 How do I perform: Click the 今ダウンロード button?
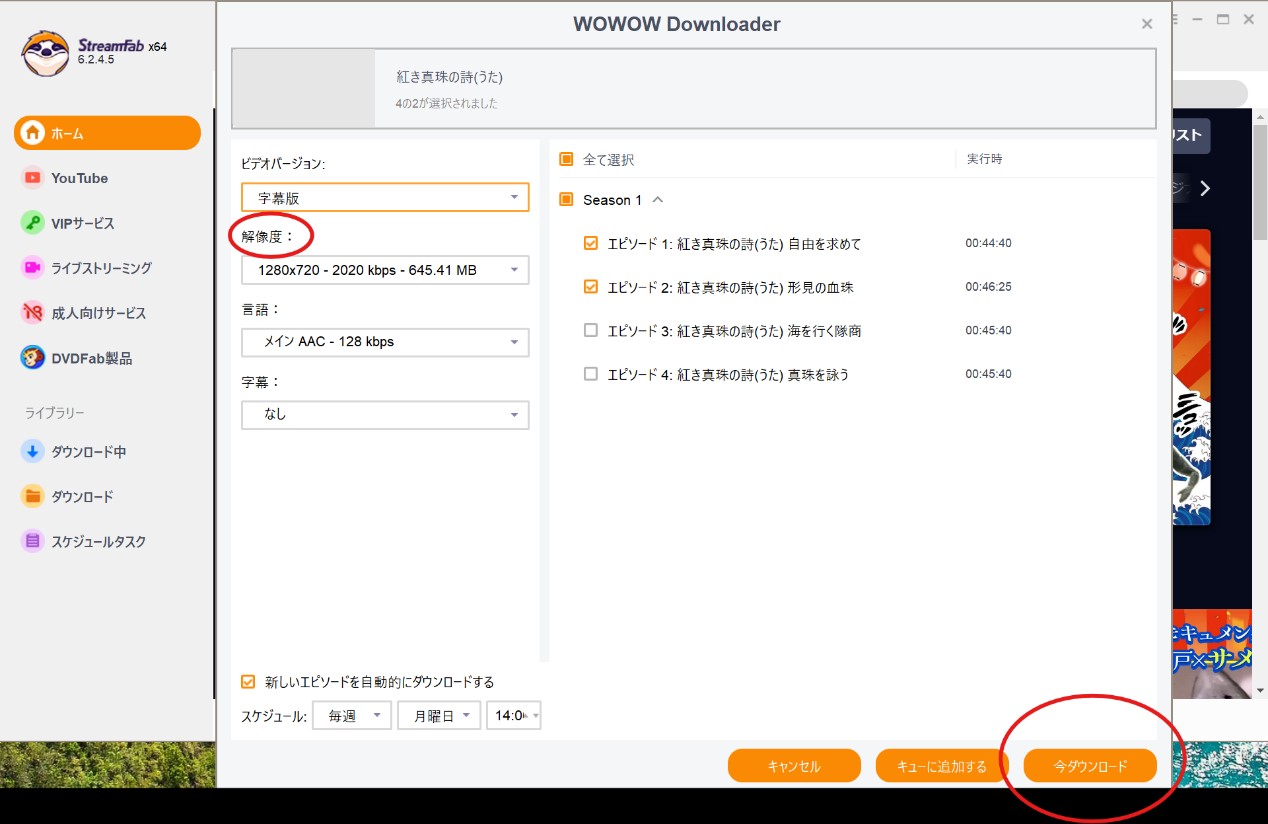point(1090,766)
